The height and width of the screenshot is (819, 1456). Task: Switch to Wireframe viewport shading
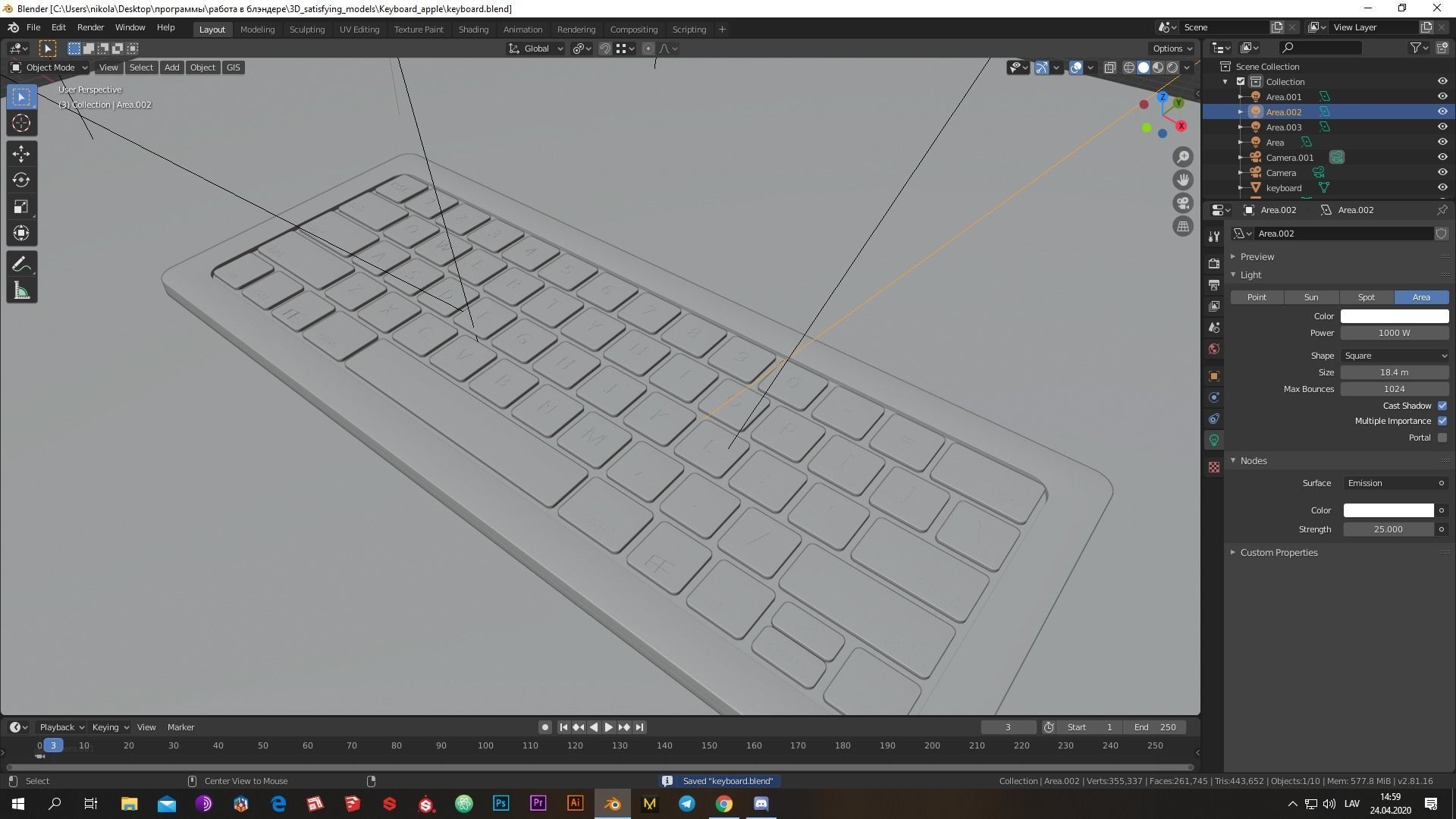(x=1128, y=67)
